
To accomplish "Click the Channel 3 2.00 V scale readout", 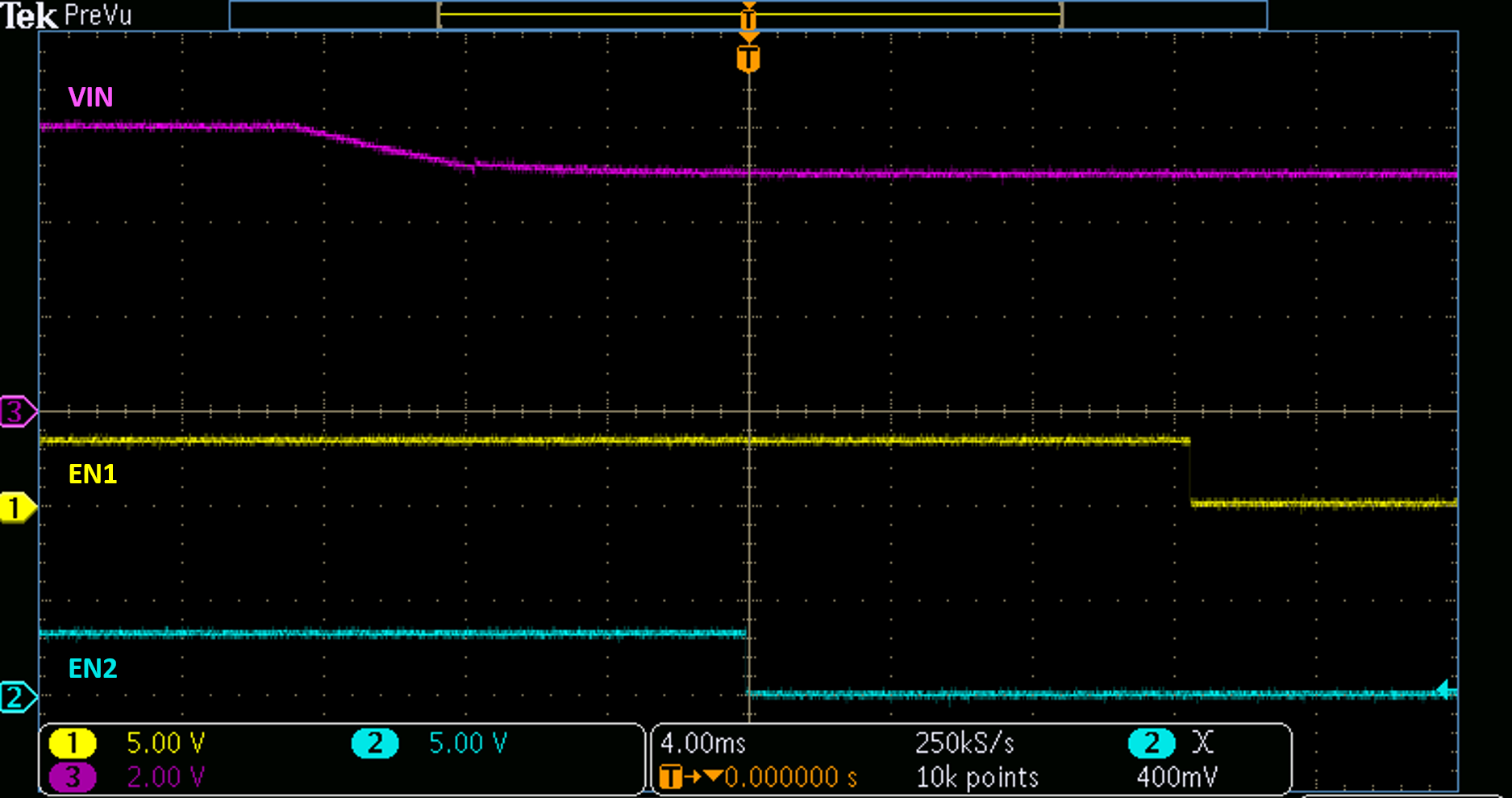I will 165,777.
